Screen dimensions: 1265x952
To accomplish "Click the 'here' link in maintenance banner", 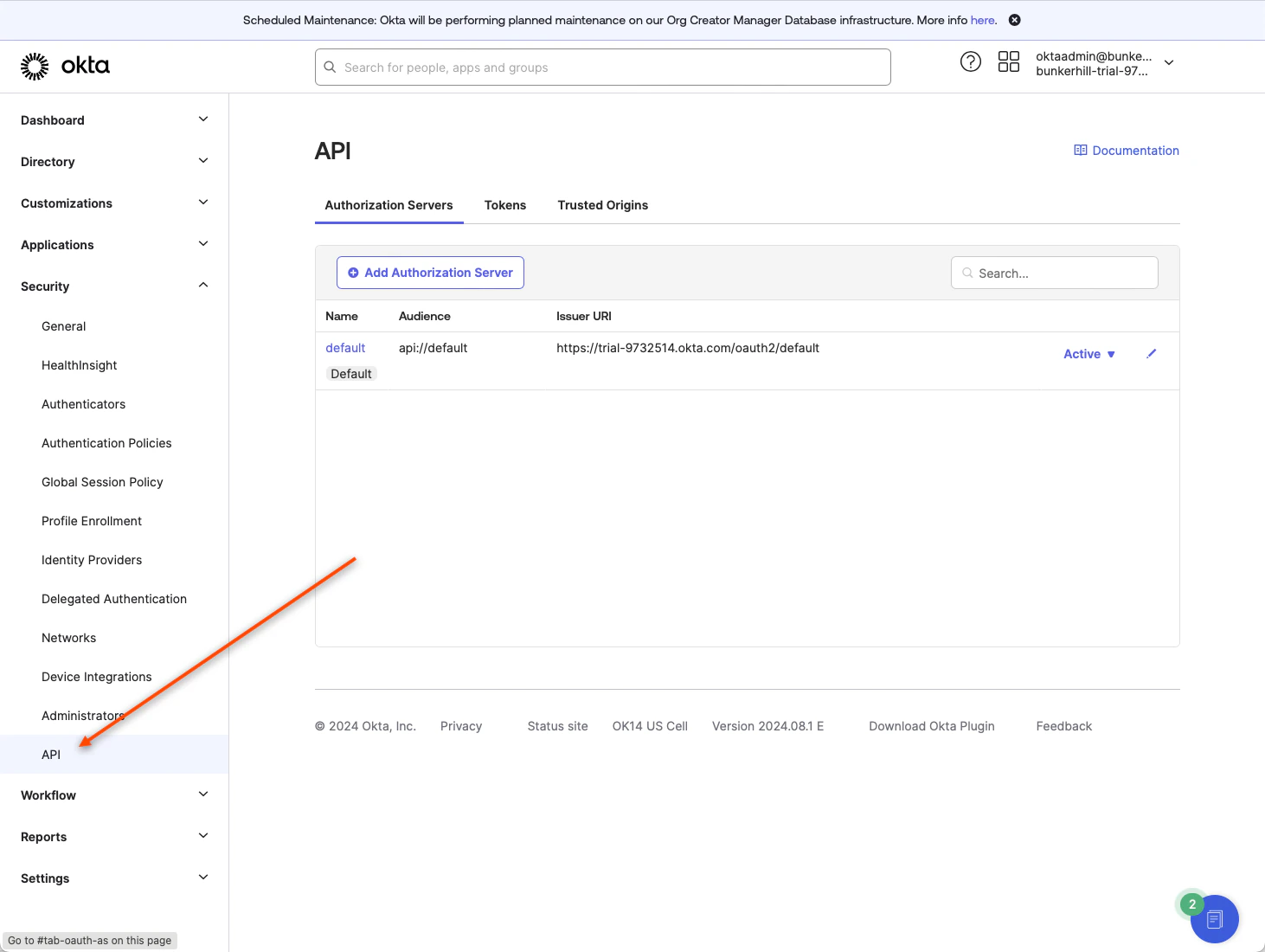I will coord(982,20).
